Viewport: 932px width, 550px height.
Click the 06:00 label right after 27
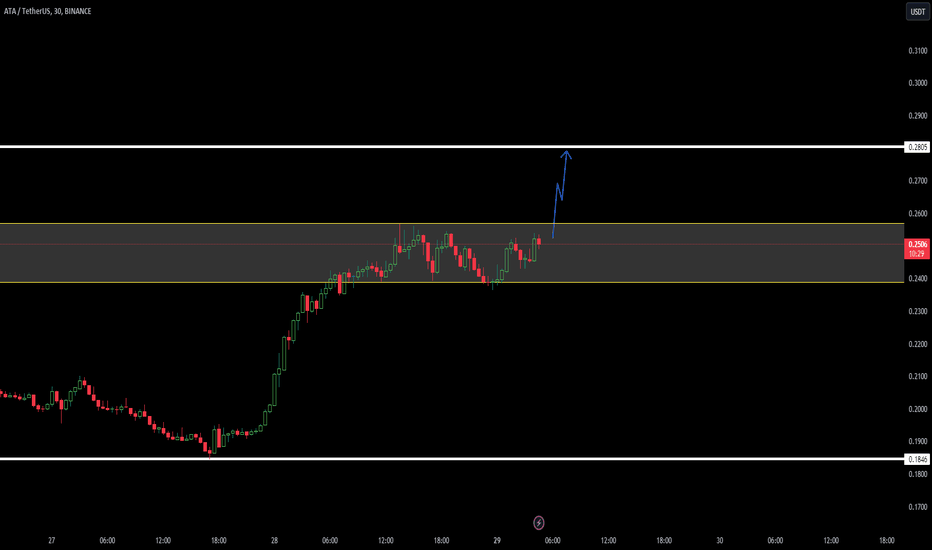tap(107, 540)
